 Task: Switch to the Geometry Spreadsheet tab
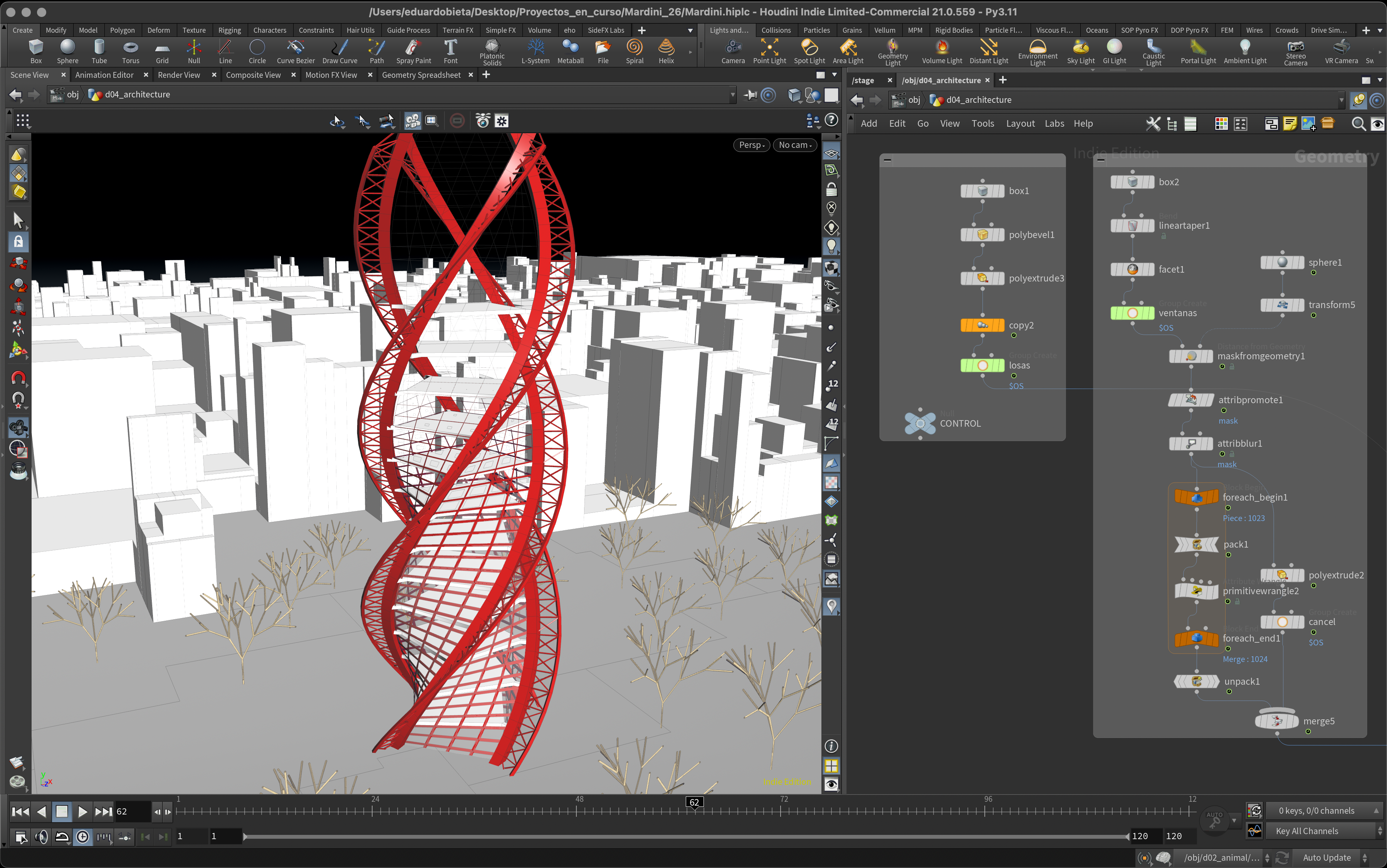click(421, 75)
